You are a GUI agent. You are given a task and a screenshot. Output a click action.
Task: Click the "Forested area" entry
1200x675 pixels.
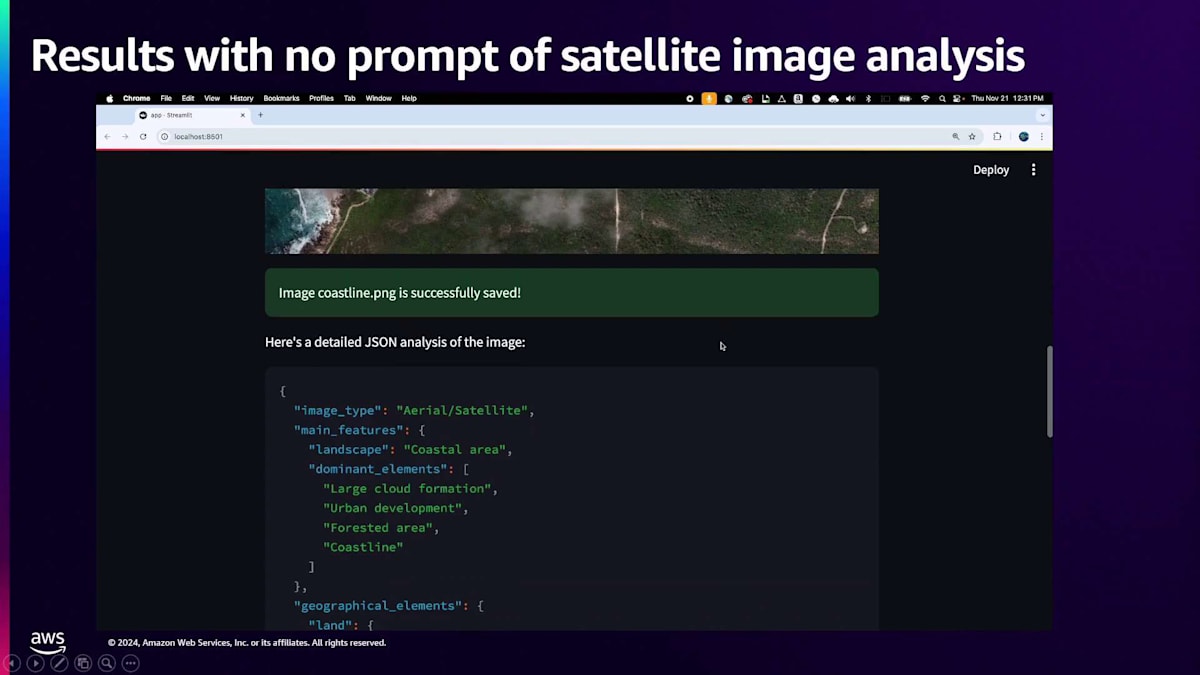pos(378,527)
